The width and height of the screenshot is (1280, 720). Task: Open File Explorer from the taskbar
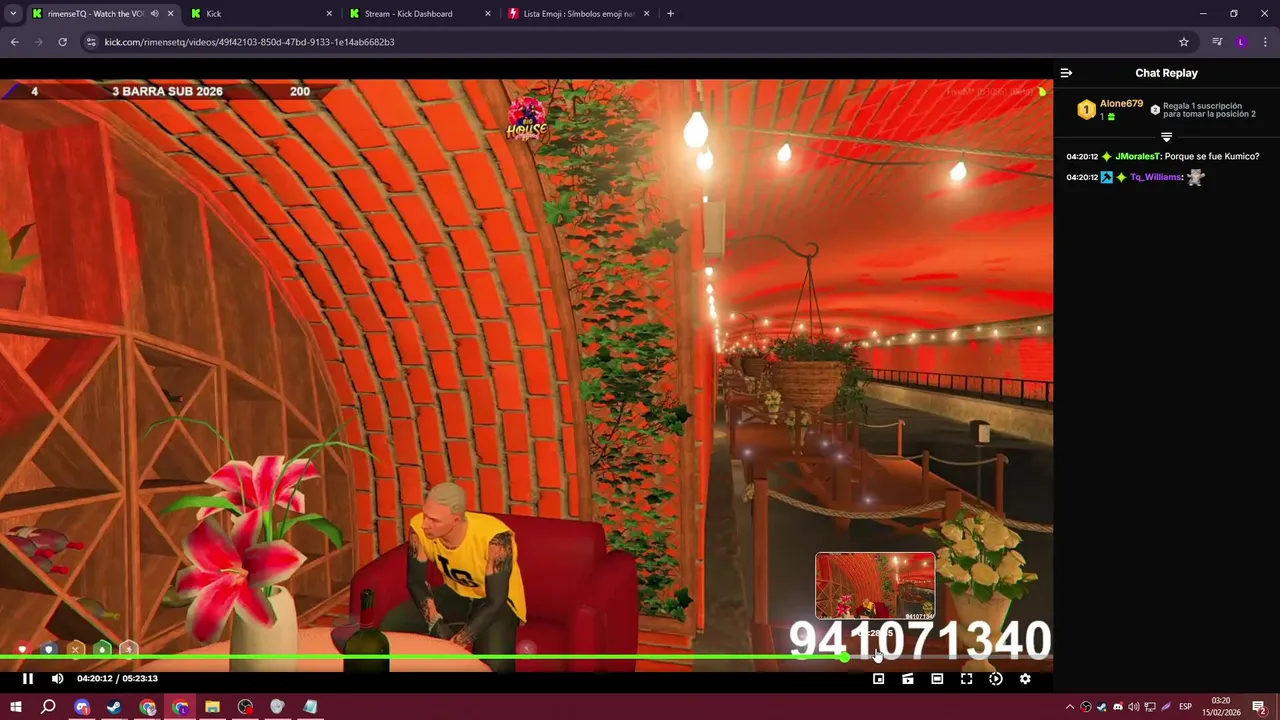coord(212,707)
